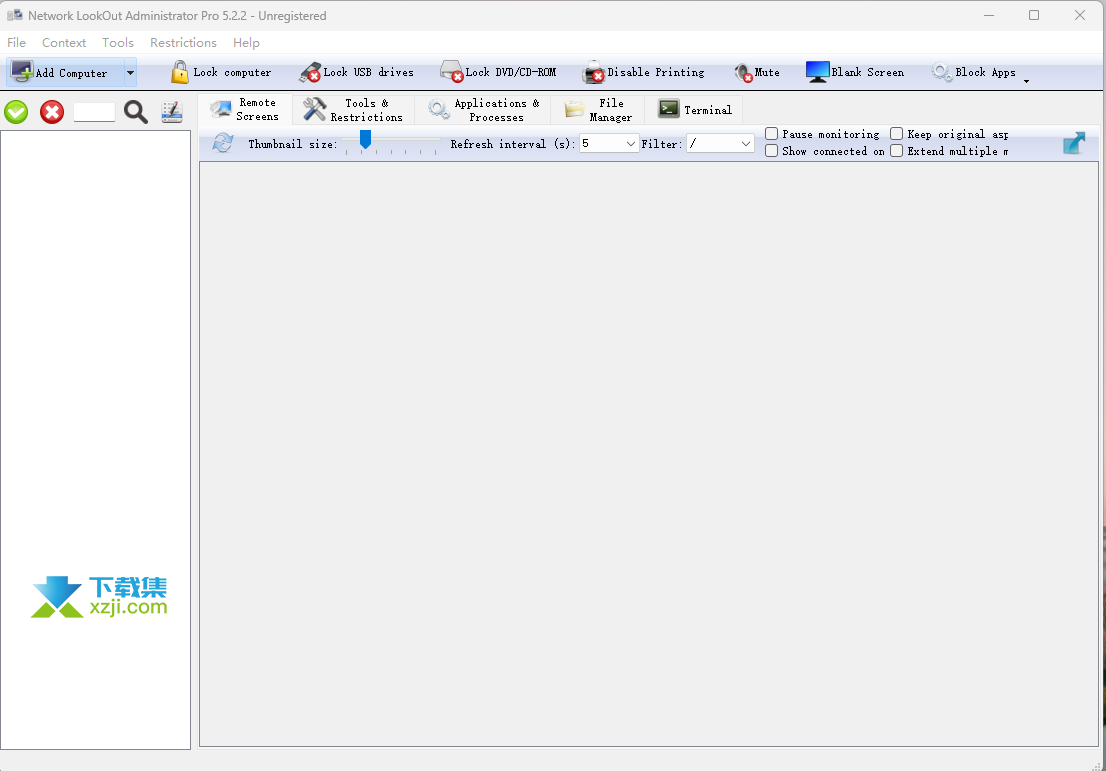Click the edit list notepad icon
Viewport: 1106px width, 771px height.
point(171,111)
